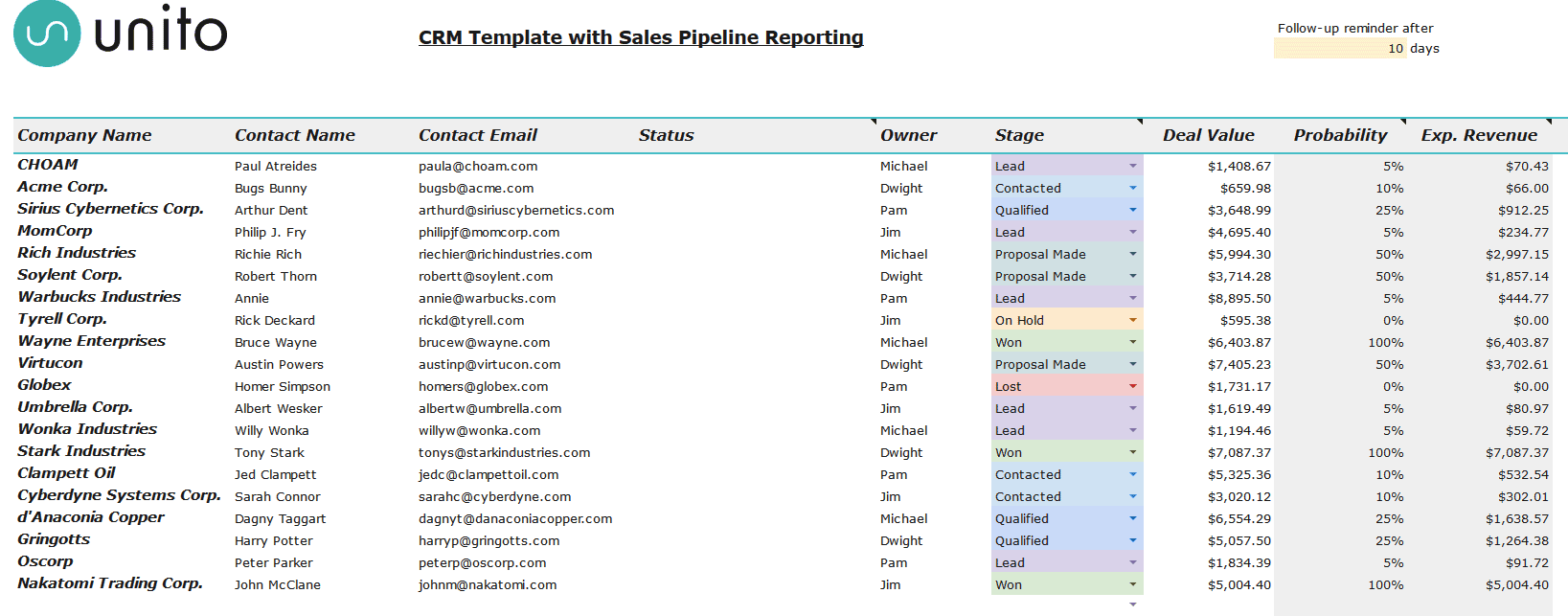
Task: Select the Gringotts company cell
Action: coord(54,539)
